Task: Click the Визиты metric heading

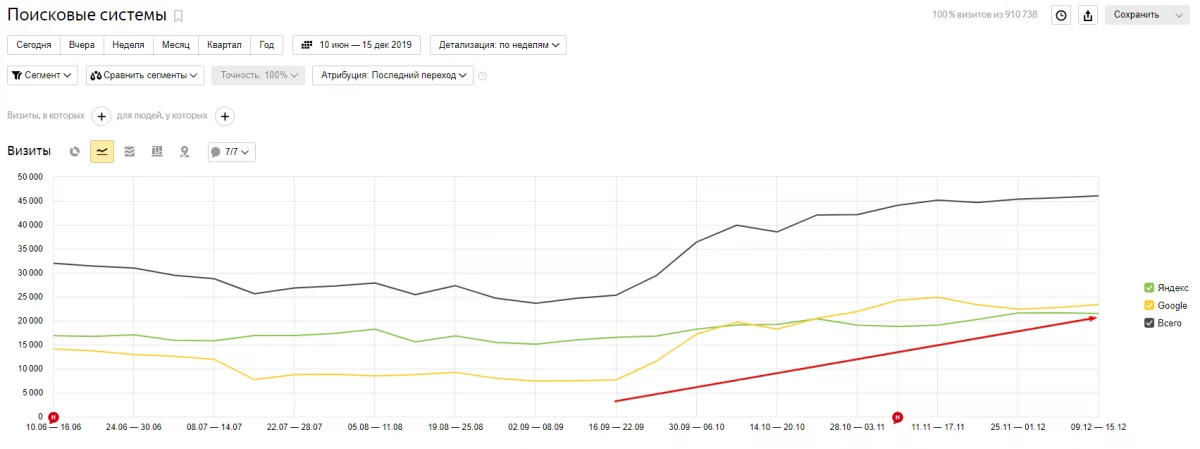Action: [29, 151]
